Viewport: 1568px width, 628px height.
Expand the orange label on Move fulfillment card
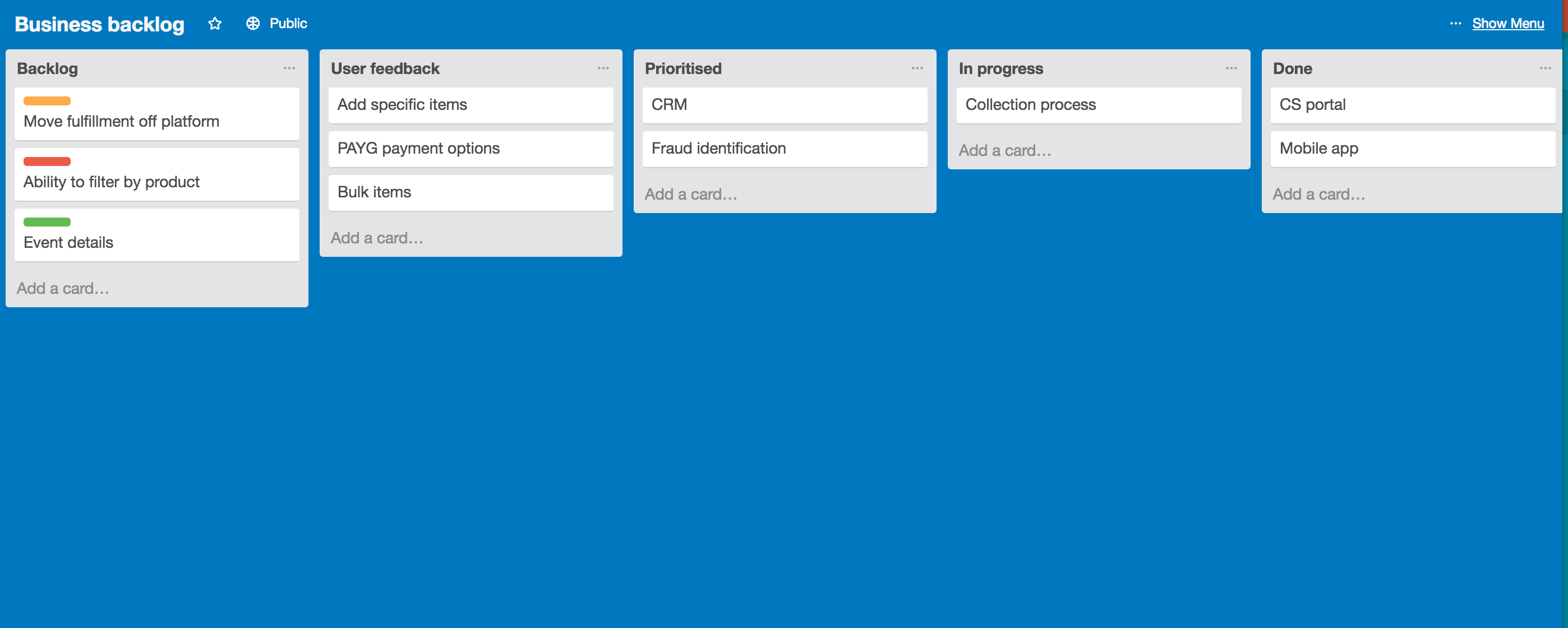pos(47,100)
